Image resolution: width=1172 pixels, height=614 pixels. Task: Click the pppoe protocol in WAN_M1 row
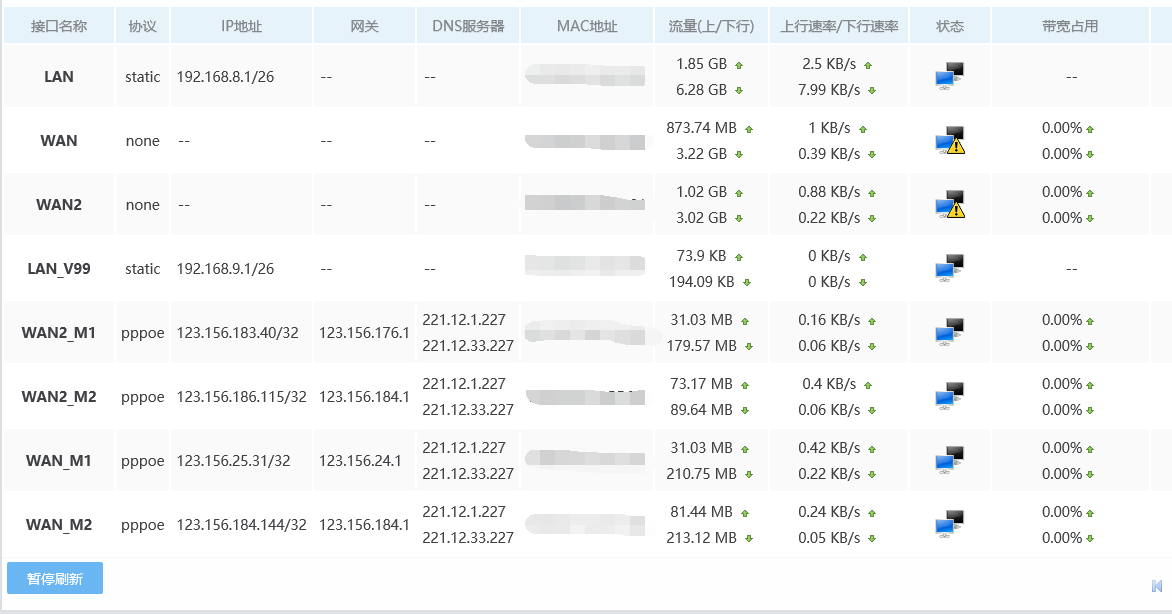(x=143, y=461)
